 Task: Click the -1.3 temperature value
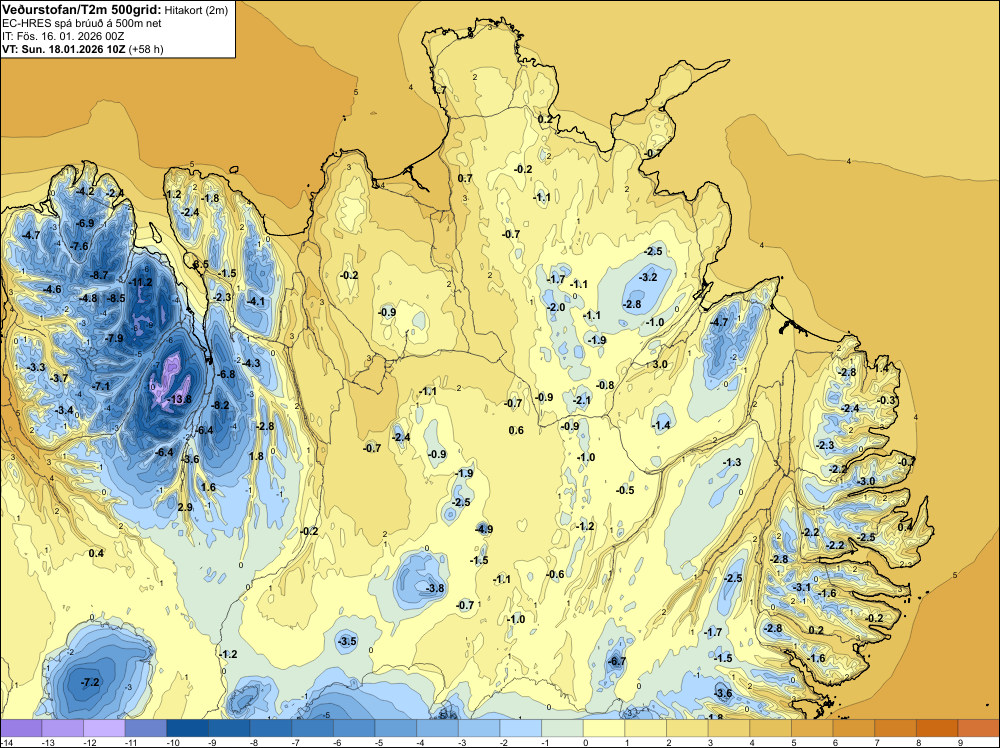[x=732, y=462]
